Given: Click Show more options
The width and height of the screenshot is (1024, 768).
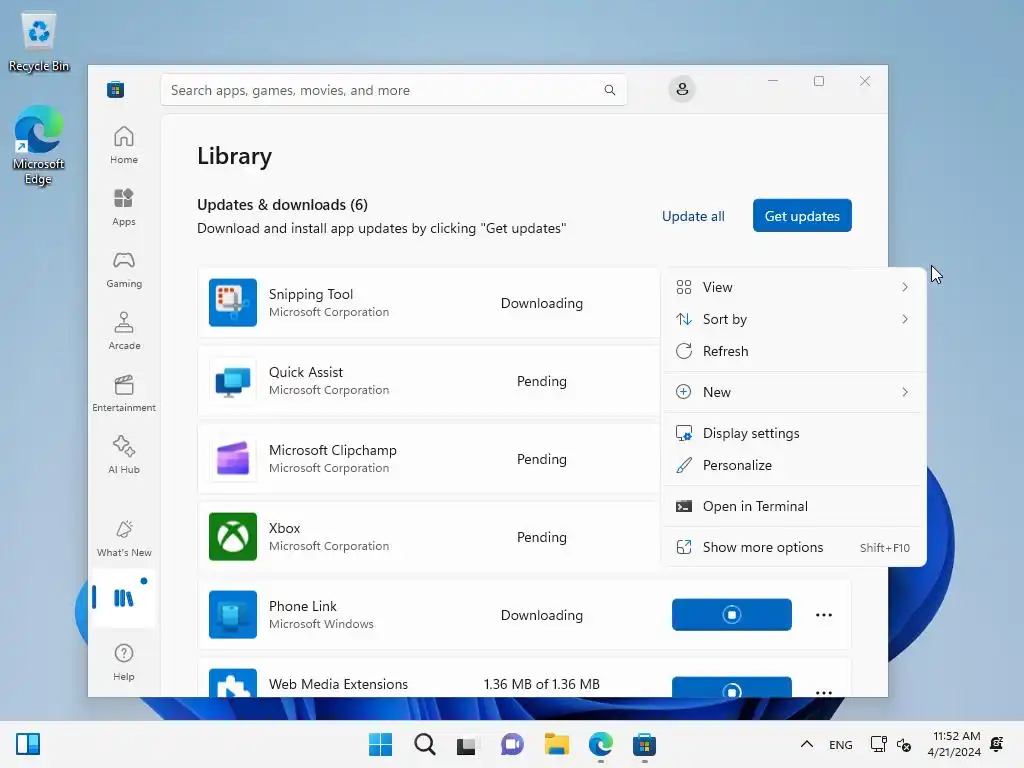Looking at the screenshot, I should (793, 547).
